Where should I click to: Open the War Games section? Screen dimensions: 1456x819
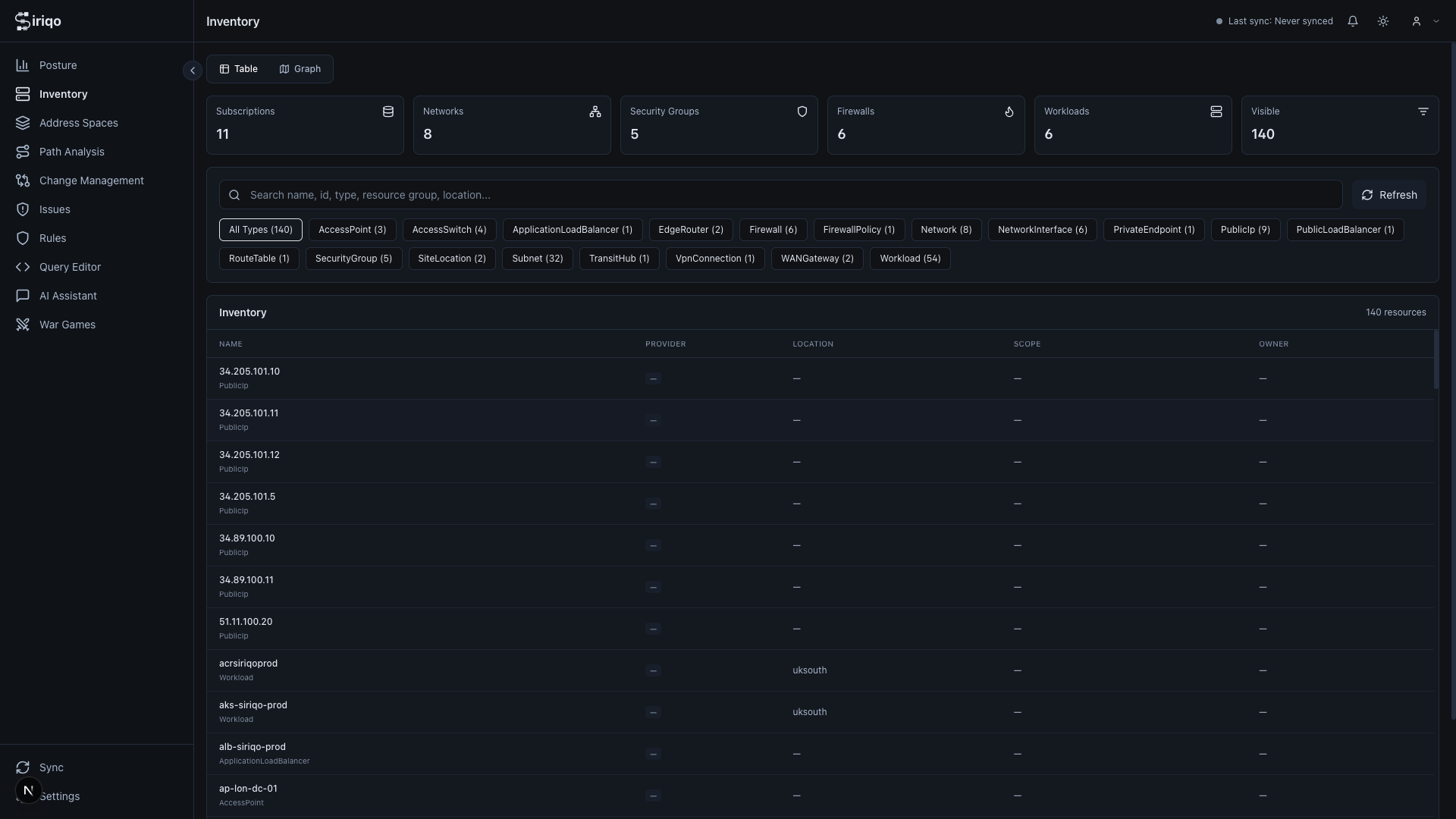tap(65, 324)
